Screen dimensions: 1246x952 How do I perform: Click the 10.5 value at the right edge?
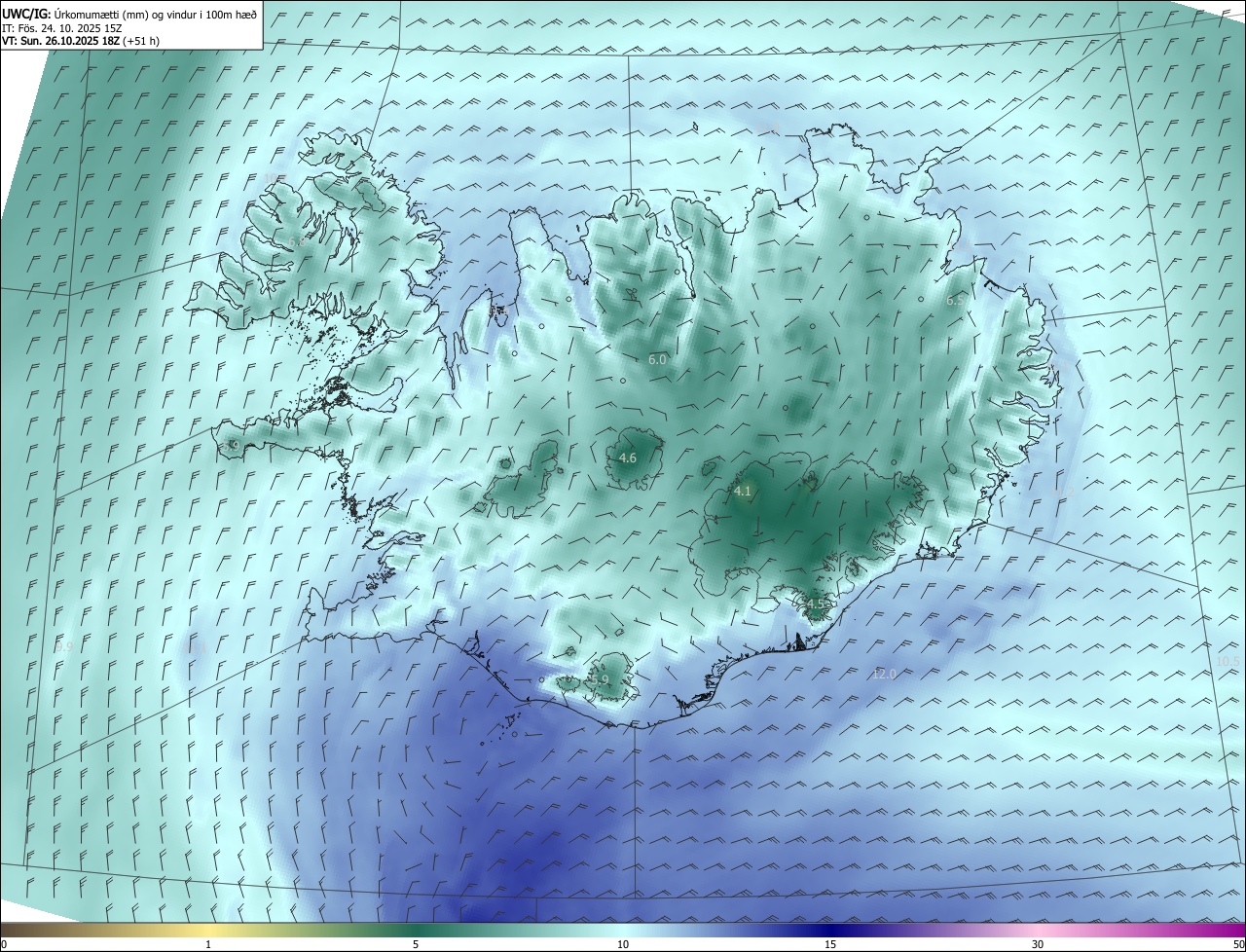click(x=1228, y=661)
